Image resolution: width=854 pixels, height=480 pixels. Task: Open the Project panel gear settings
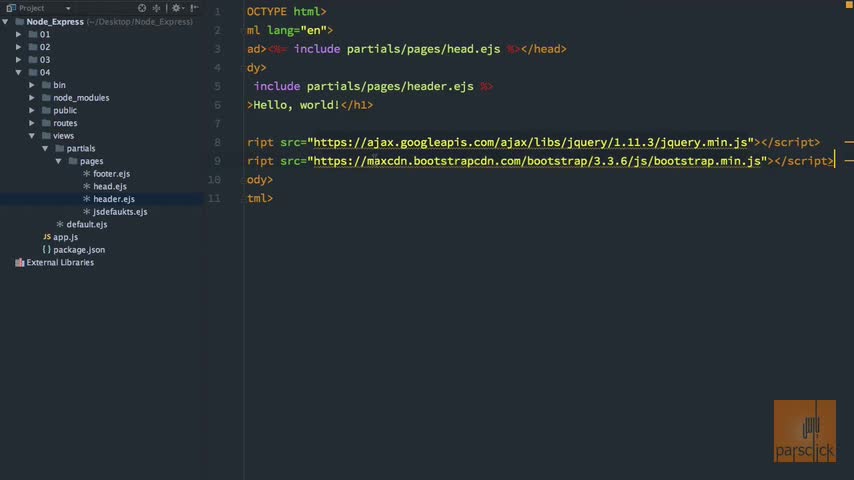[x=176, y=8]
